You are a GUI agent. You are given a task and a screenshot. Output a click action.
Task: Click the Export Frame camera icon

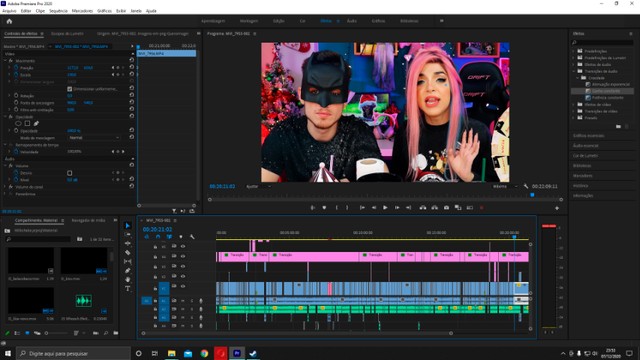click(446, 208)
